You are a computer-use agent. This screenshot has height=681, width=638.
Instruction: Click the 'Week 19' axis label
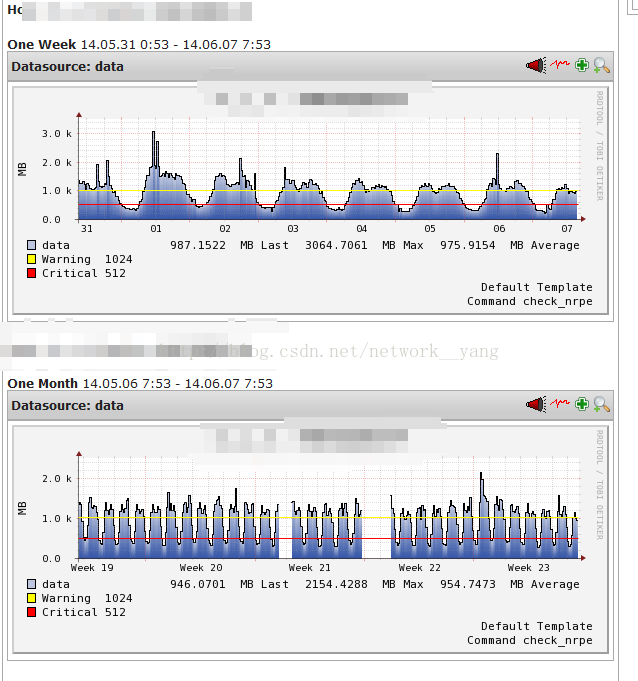click(92, 568)
